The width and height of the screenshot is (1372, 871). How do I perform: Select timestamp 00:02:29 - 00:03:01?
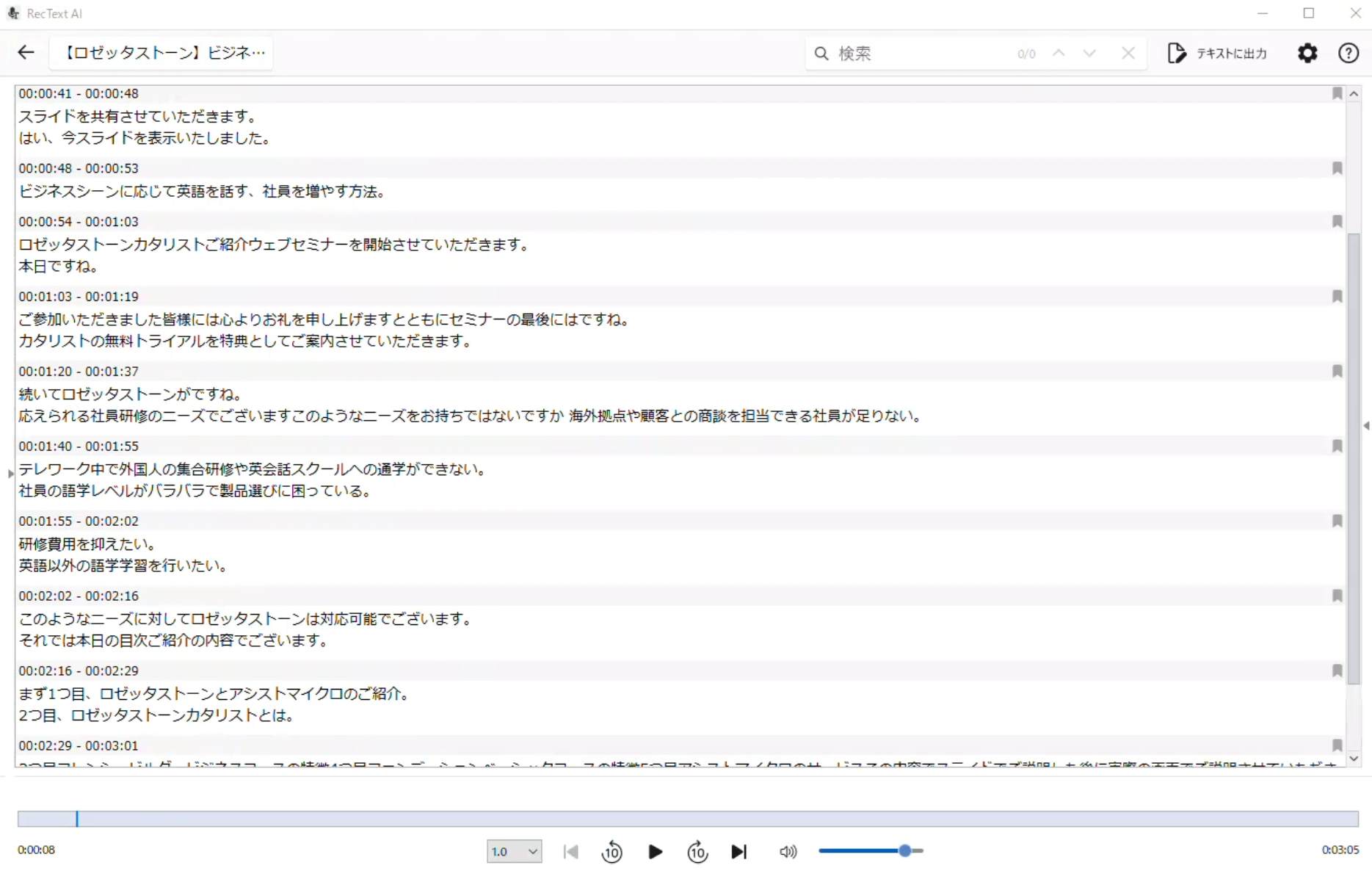[79, 745]
